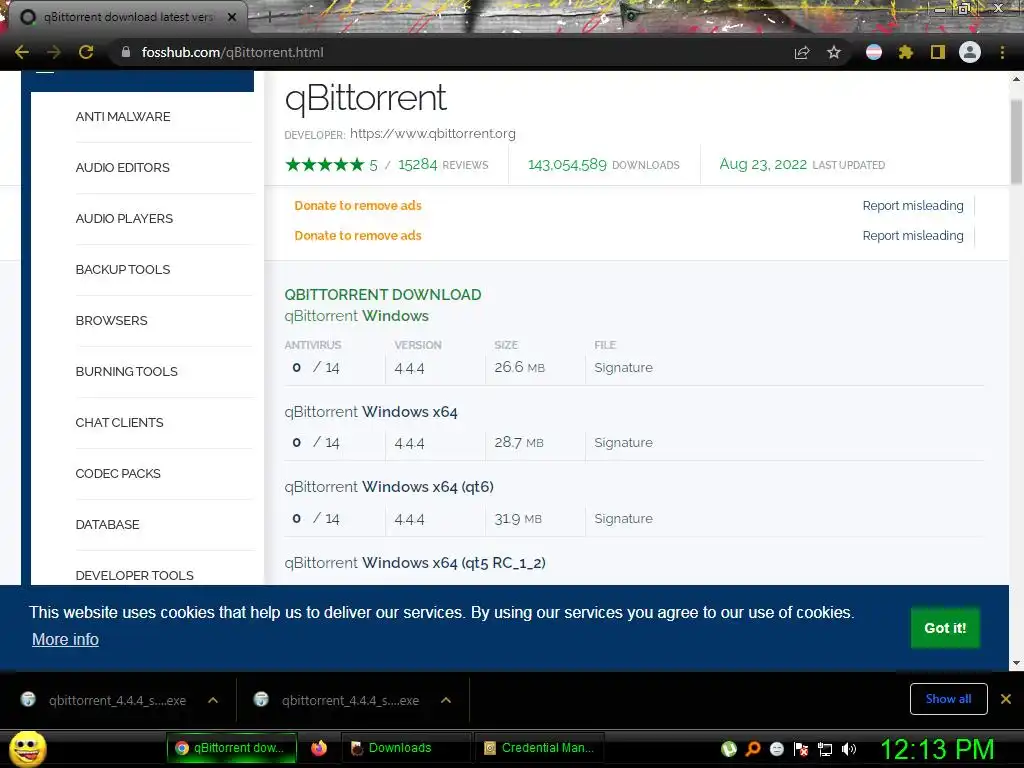Expand options for second downloaded exe
Screen dimensions: 1024x768
(446, 700)
